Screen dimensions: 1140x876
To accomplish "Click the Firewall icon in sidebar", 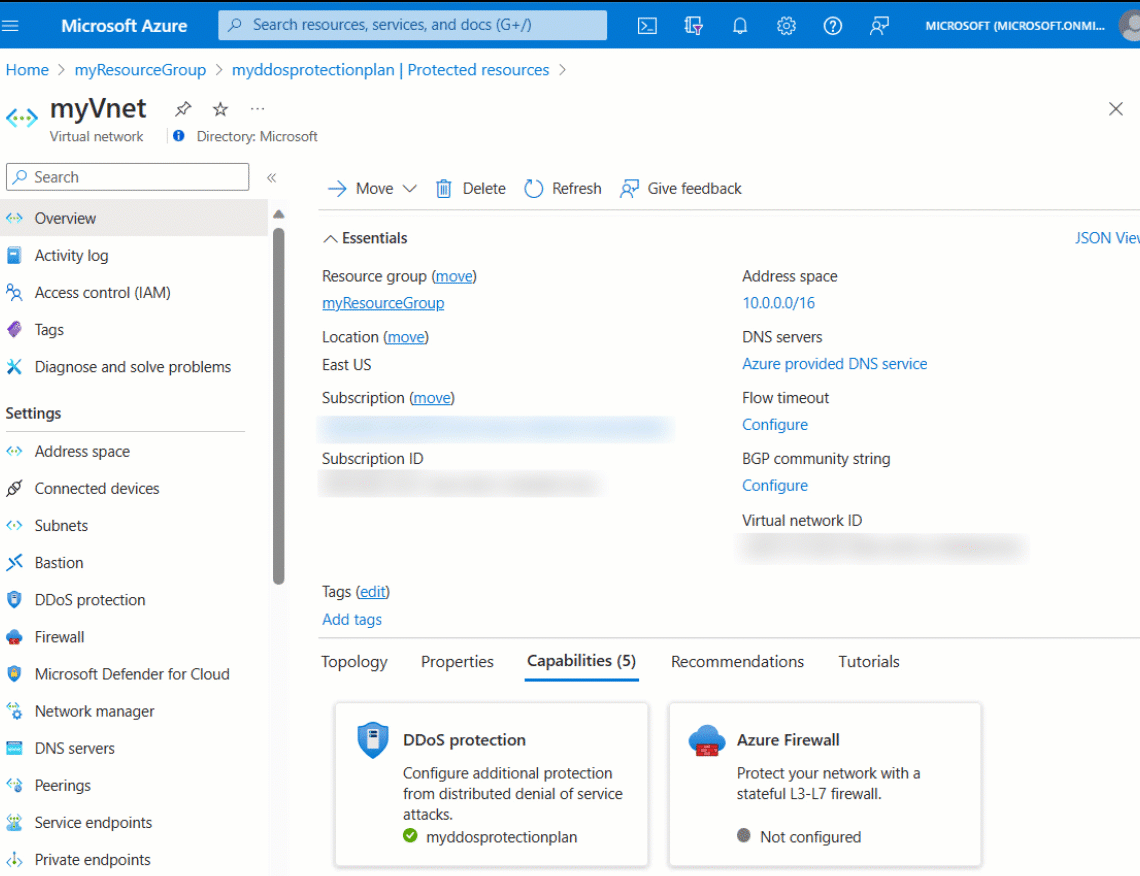I will (14, 637).
